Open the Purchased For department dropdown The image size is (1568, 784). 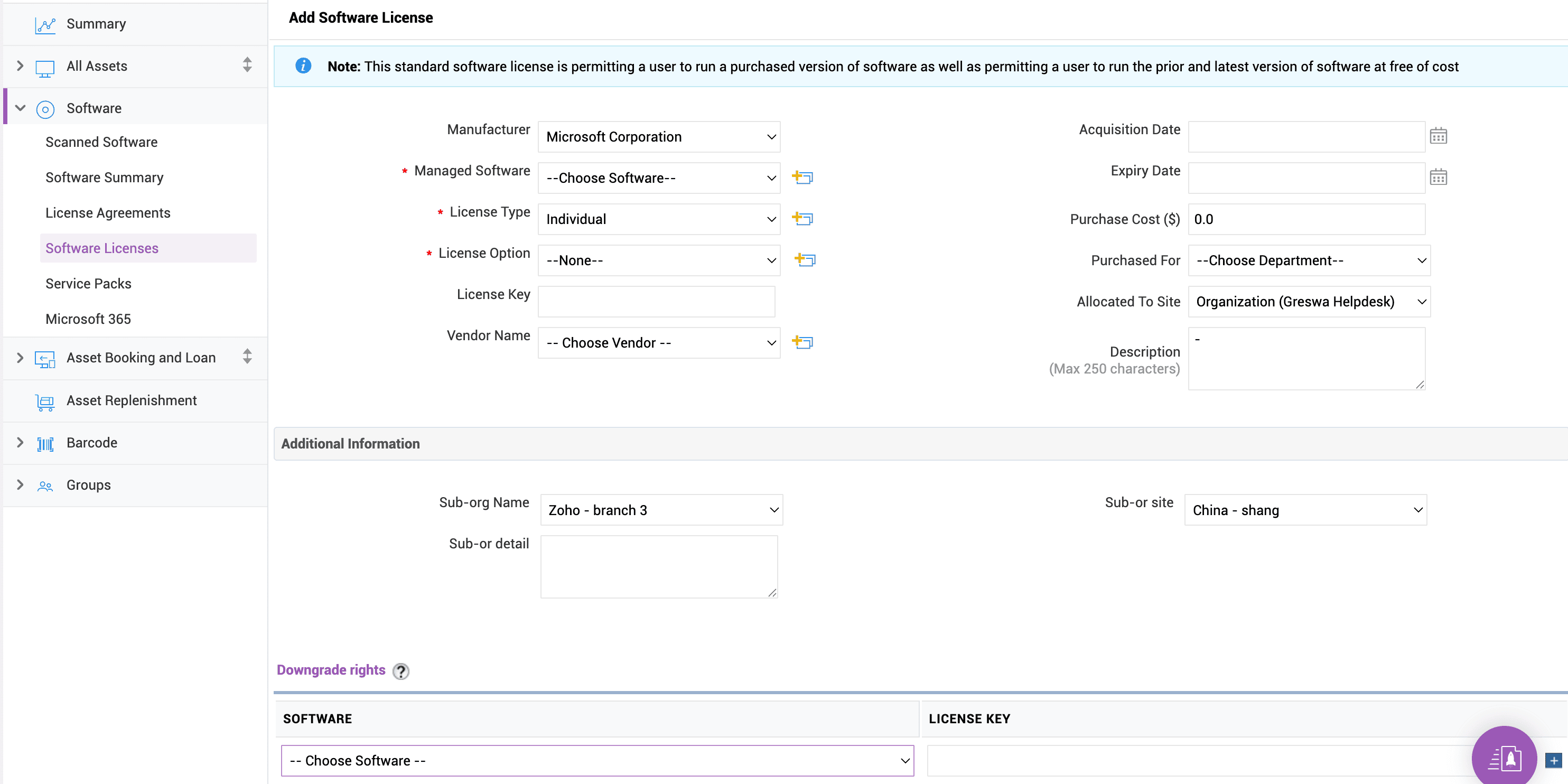(1309, 260)
